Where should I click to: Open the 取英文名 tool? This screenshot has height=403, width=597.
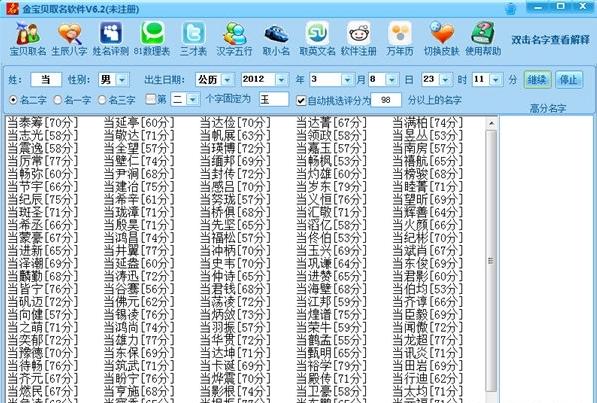pos(317,39)
